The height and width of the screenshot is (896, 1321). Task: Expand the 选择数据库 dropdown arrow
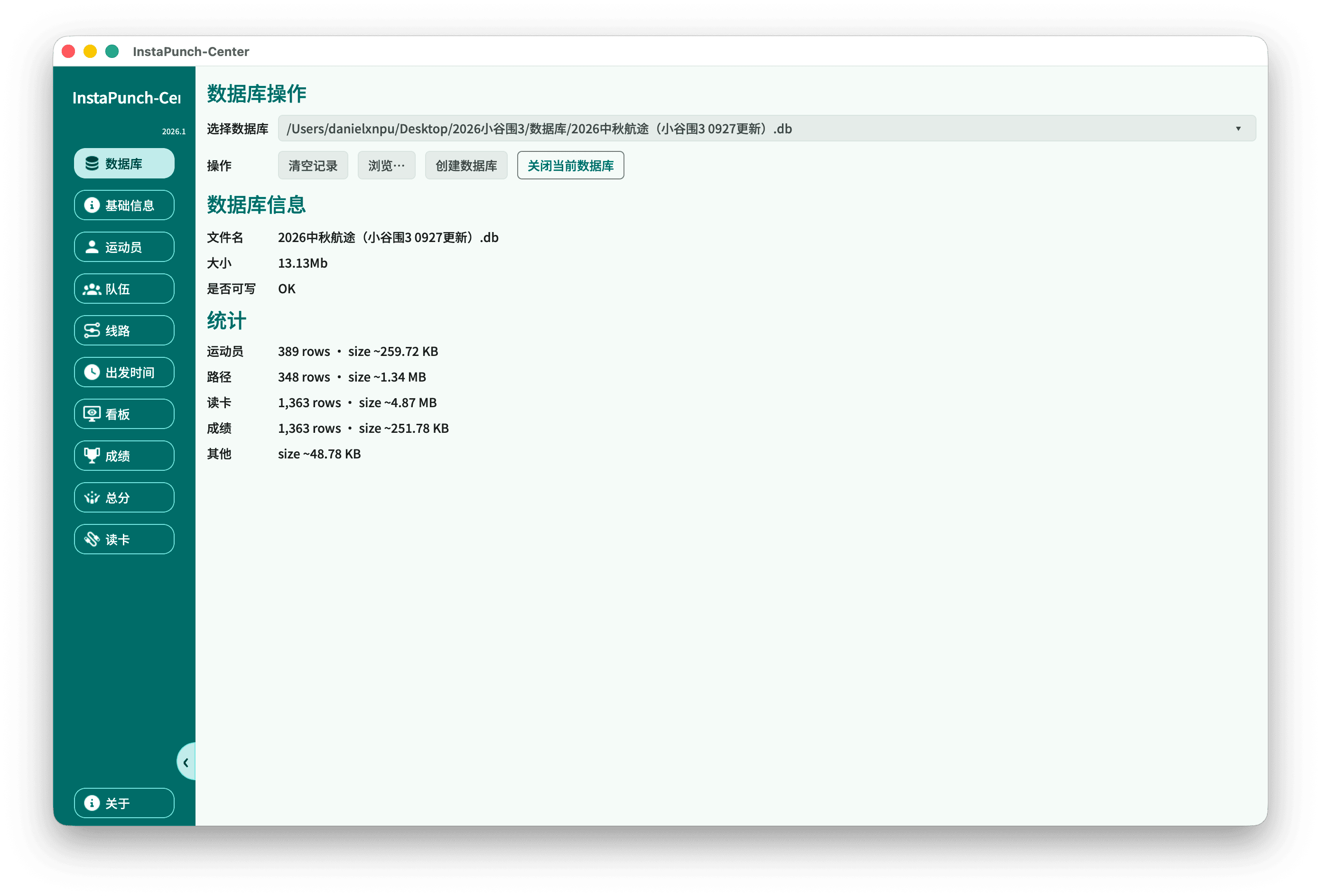point(1237,129)
